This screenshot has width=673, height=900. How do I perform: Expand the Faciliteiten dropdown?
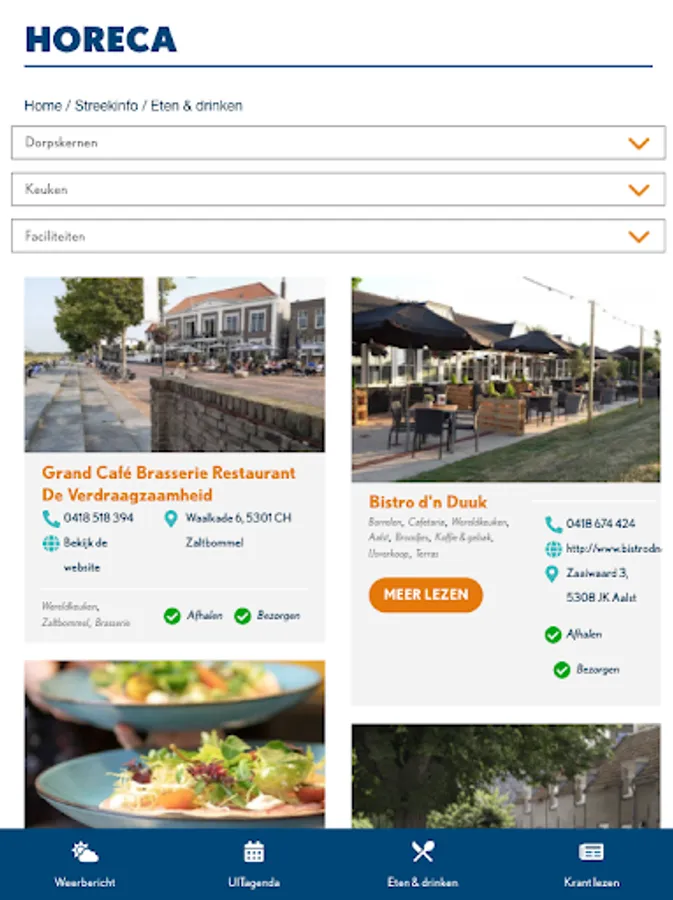(x=339, y=236)
